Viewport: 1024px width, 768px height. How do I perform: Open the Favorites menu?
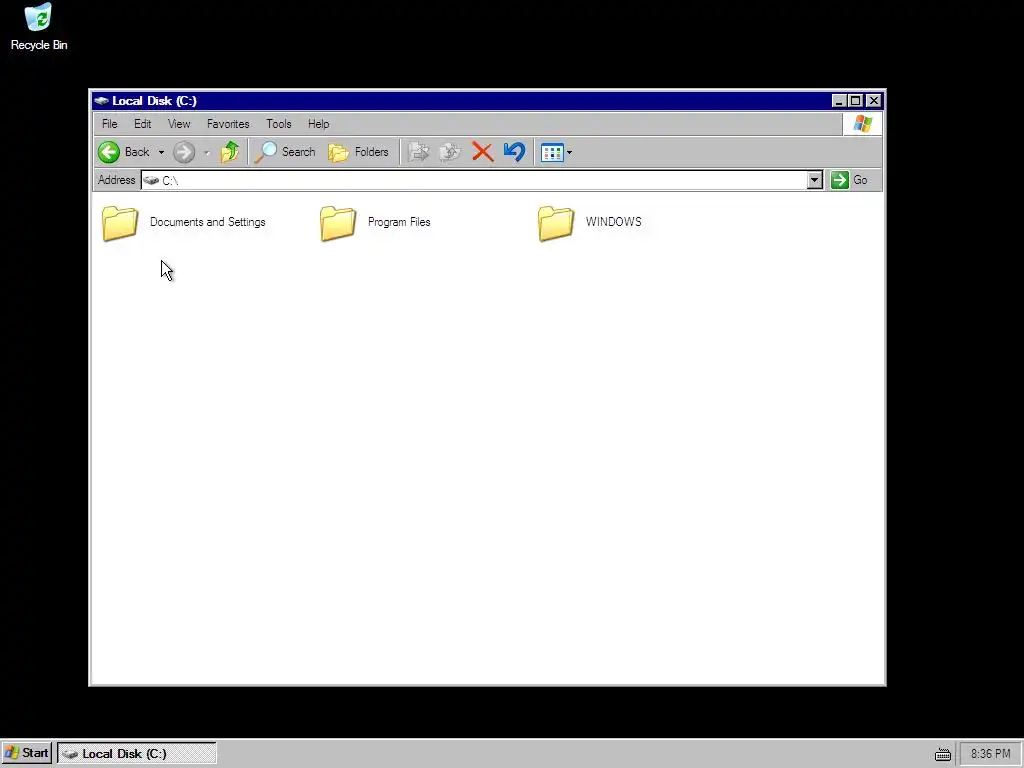(228, 123)
